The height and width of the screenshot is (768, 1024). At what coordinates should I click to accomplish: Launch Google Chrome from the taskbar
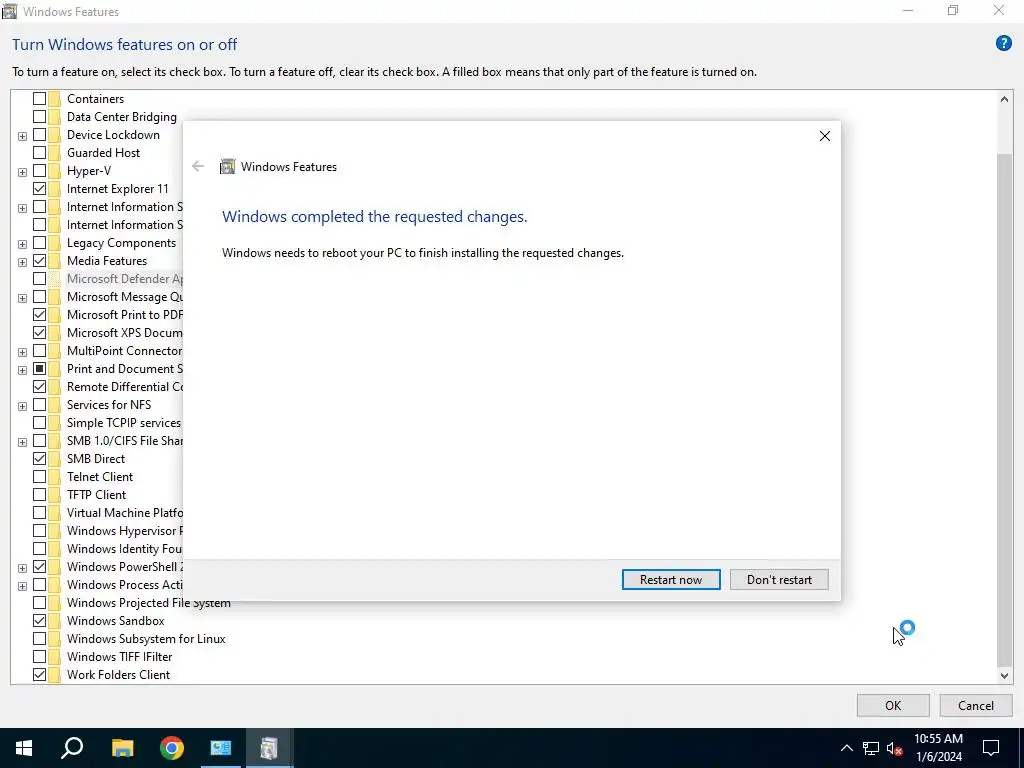(x=172, y=748)
